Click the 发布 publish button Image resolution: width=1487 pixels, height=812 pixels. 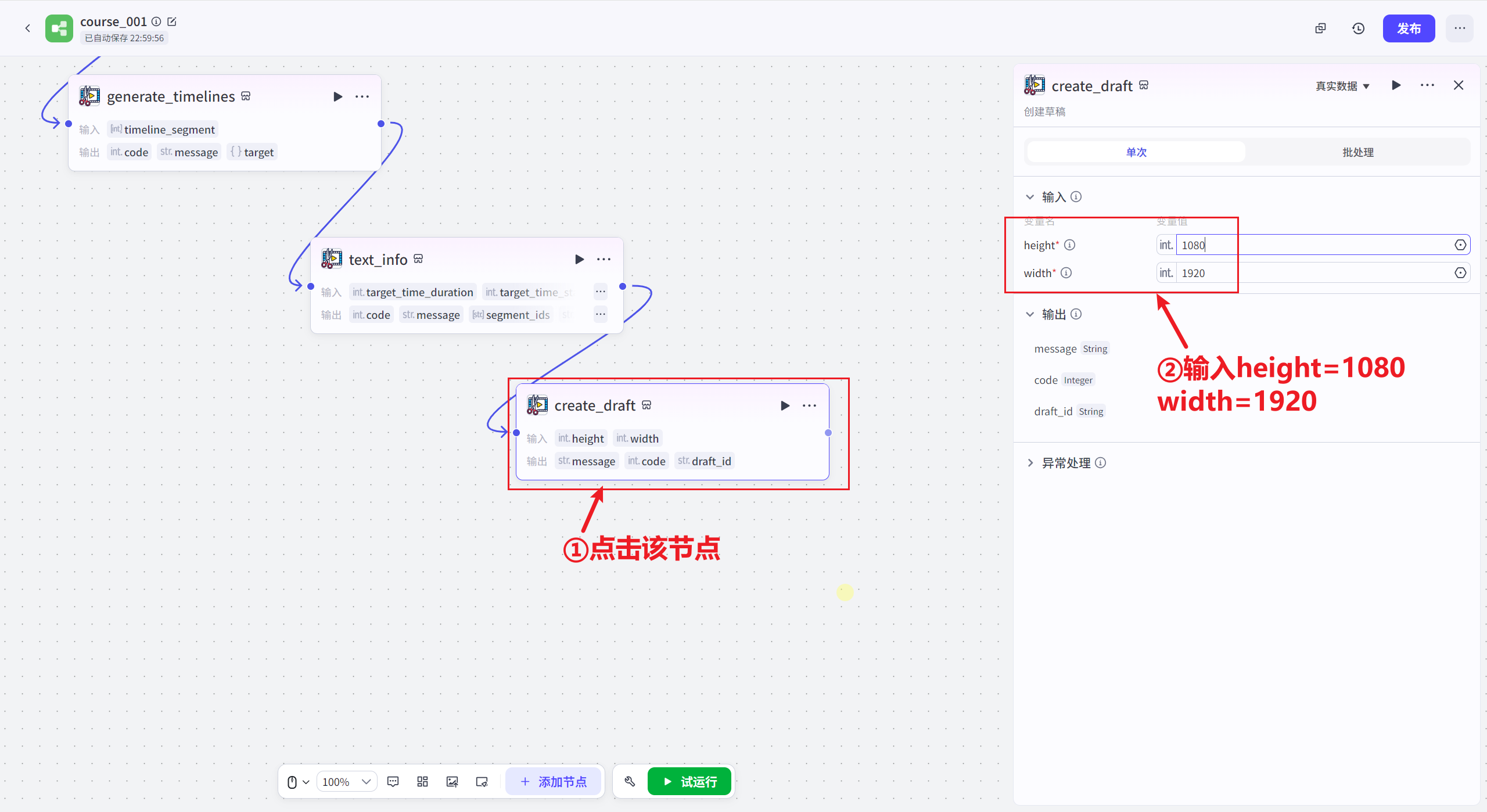1409,28
